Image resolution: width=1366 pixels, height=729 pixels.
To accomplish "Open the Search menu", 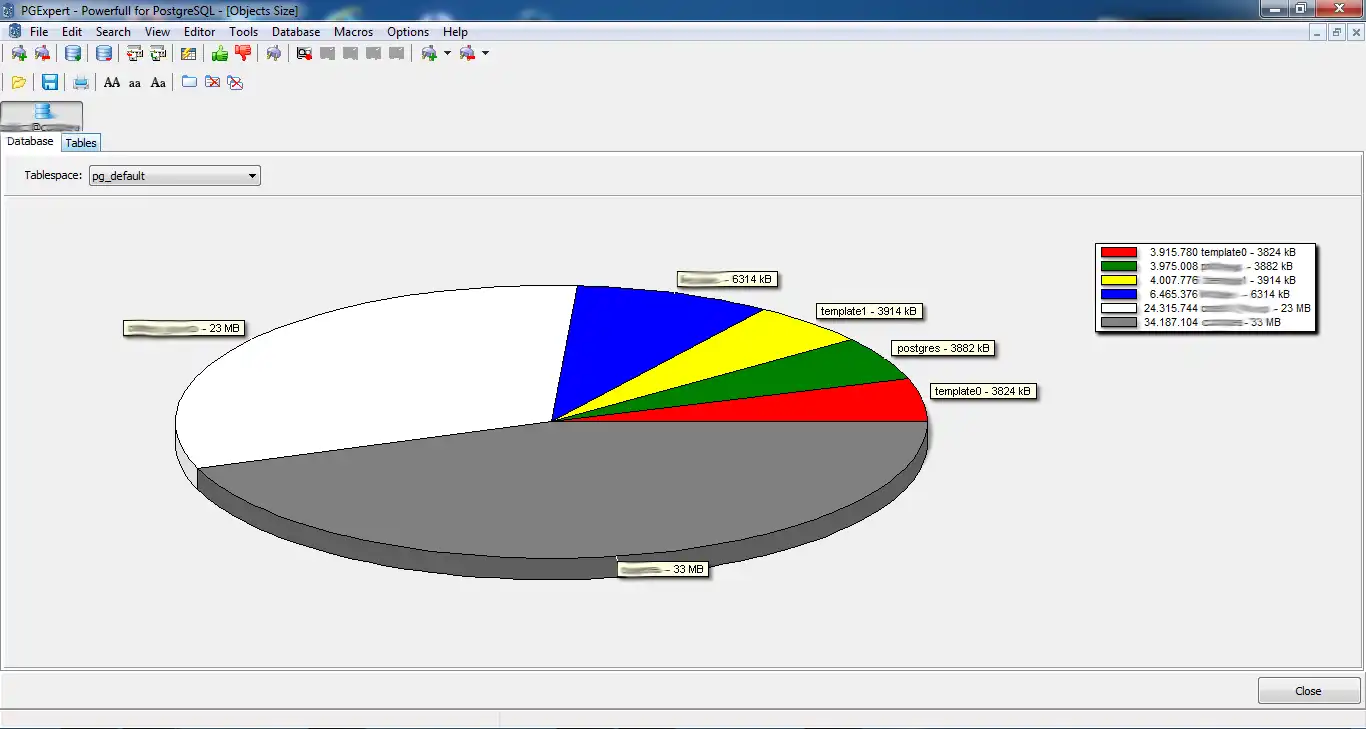I will [113, 32].
